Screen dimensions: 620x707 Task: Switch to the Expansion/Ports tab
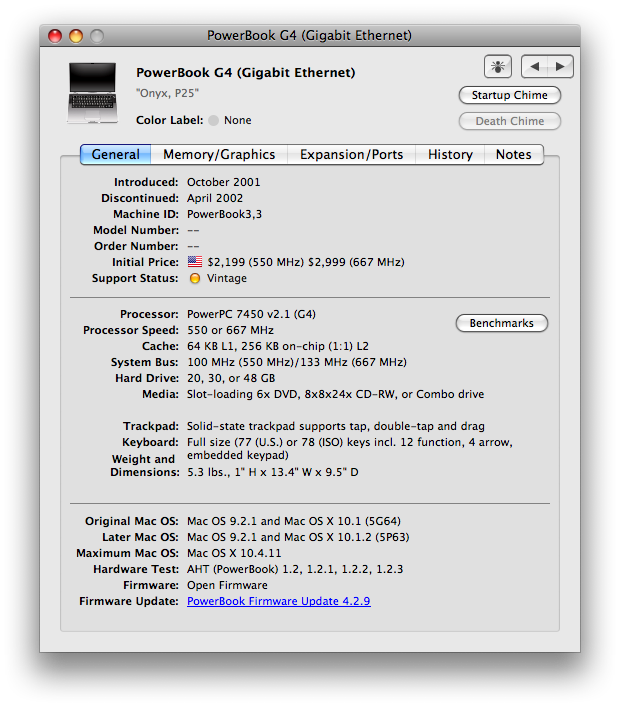click(x=351, y=155)
